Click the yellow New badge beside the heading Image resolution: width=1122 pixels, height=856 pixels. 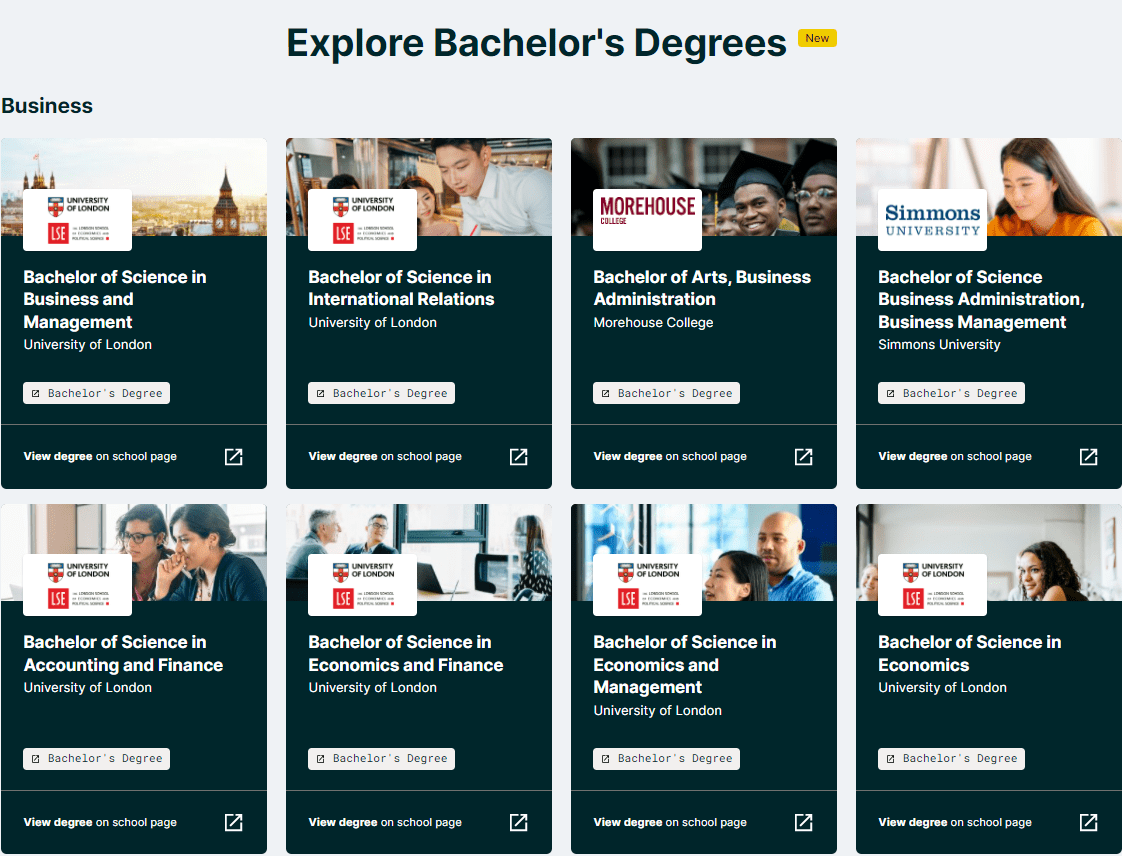[x=817, y=38]
